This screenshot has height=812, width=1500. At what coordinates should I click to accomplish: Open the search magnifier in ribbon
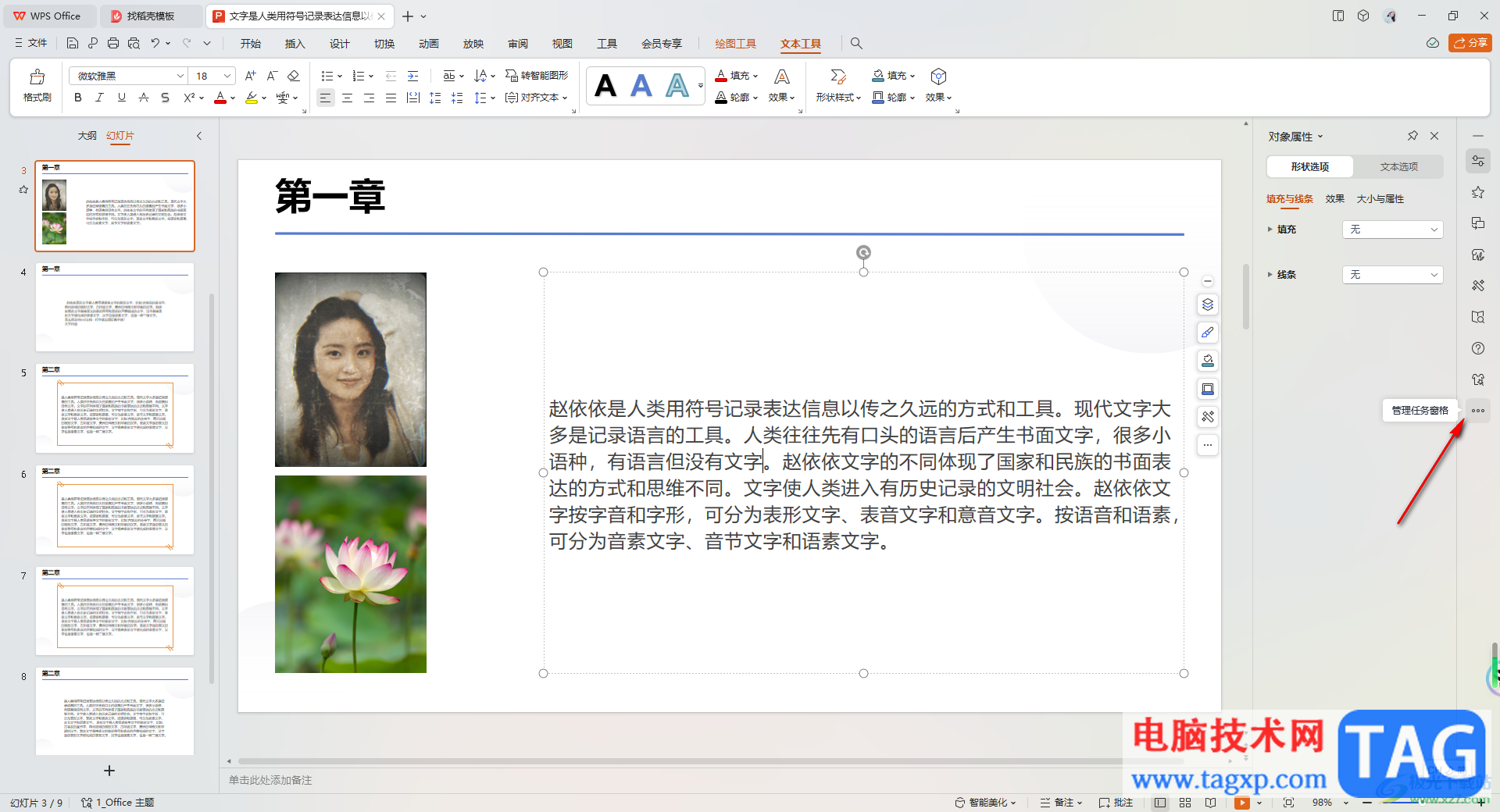point(856,44)
